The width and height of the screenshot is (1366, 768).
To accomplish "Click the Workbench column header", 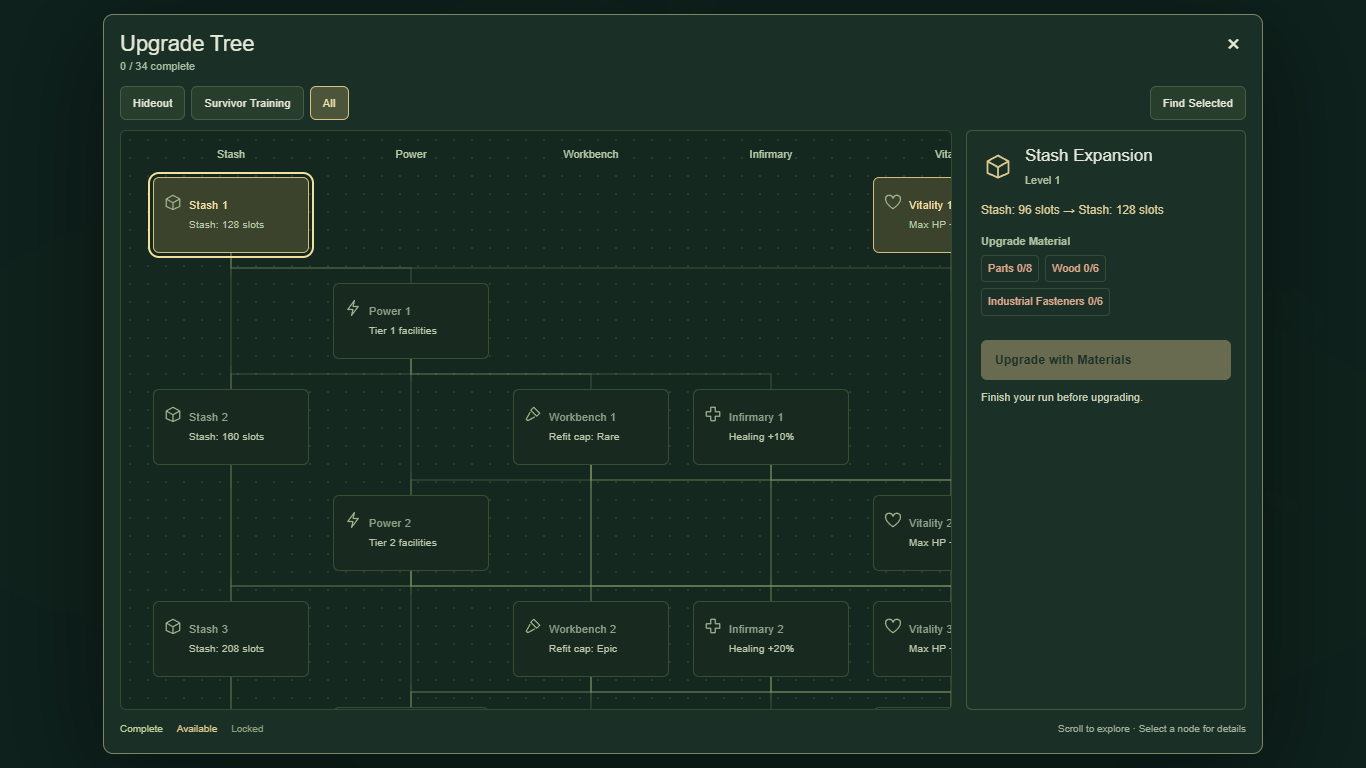I will coord(591,154).
